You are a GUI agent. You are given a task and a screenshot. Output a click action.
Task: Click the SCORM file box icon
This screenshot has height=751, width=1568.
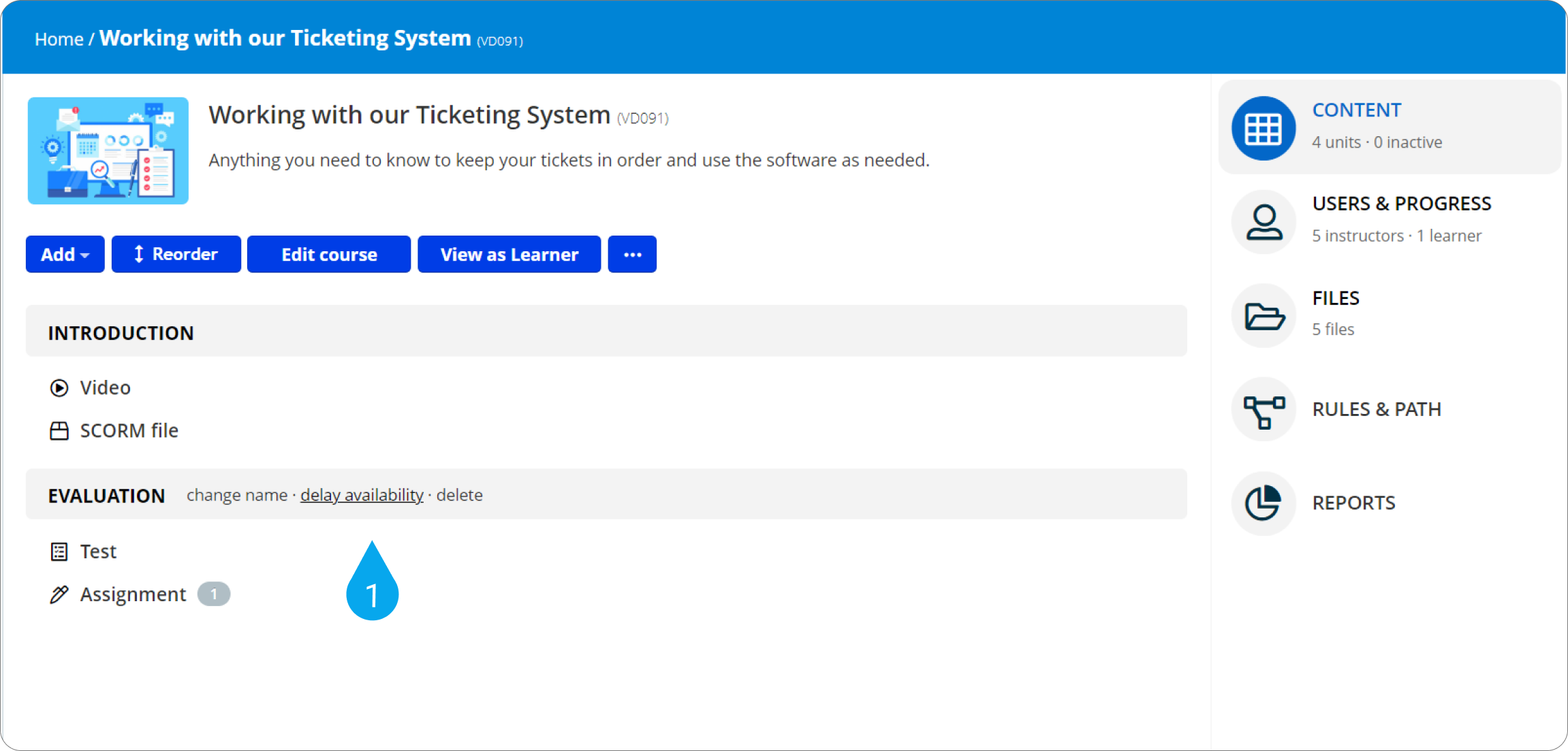tap(59, 431)
